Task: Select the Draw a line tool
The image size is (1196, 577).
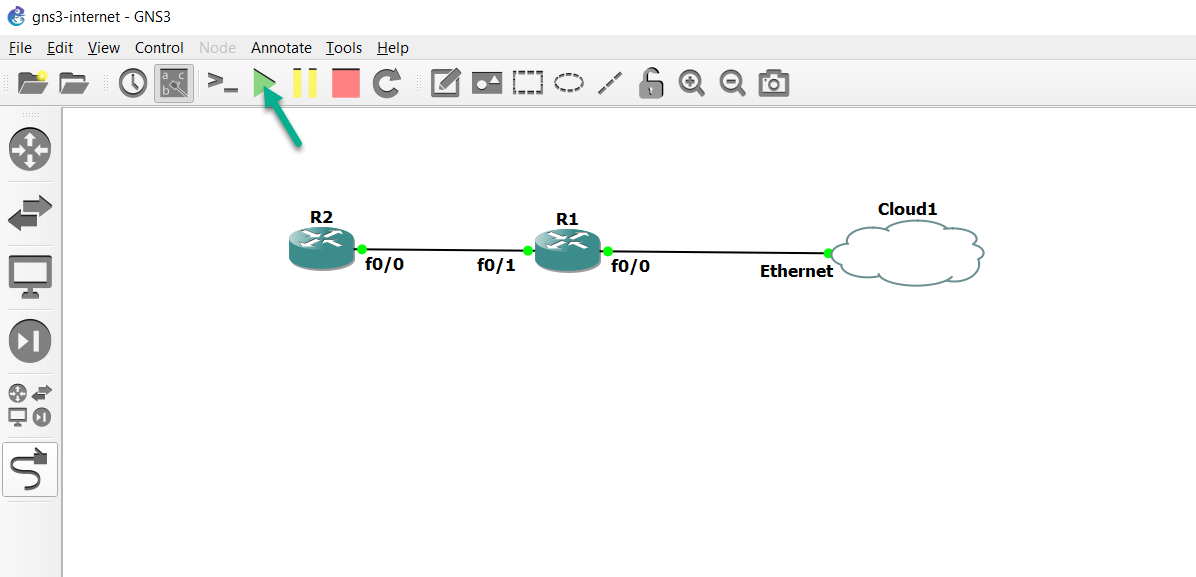Action: tap(609, 82)
